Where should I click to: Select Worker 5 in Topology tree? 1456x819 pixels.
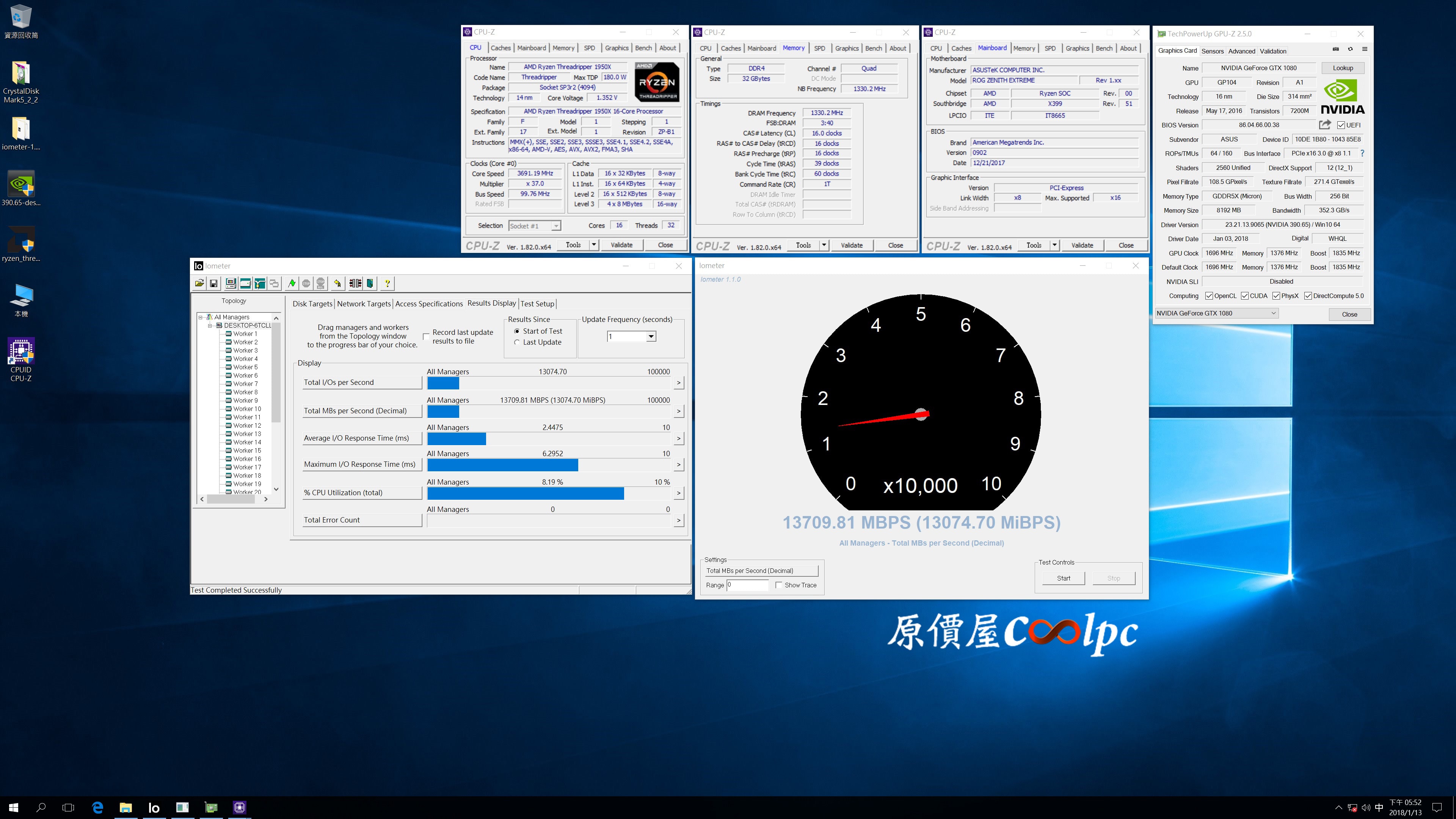[245, 367]
